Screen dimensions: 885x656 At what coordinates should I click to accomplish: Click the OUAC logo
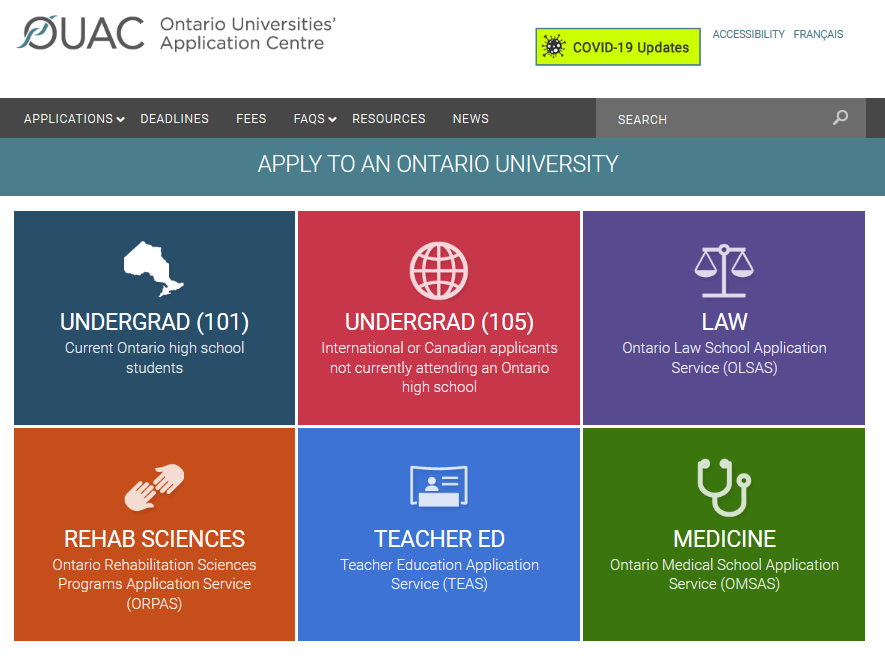pos(80,33)
